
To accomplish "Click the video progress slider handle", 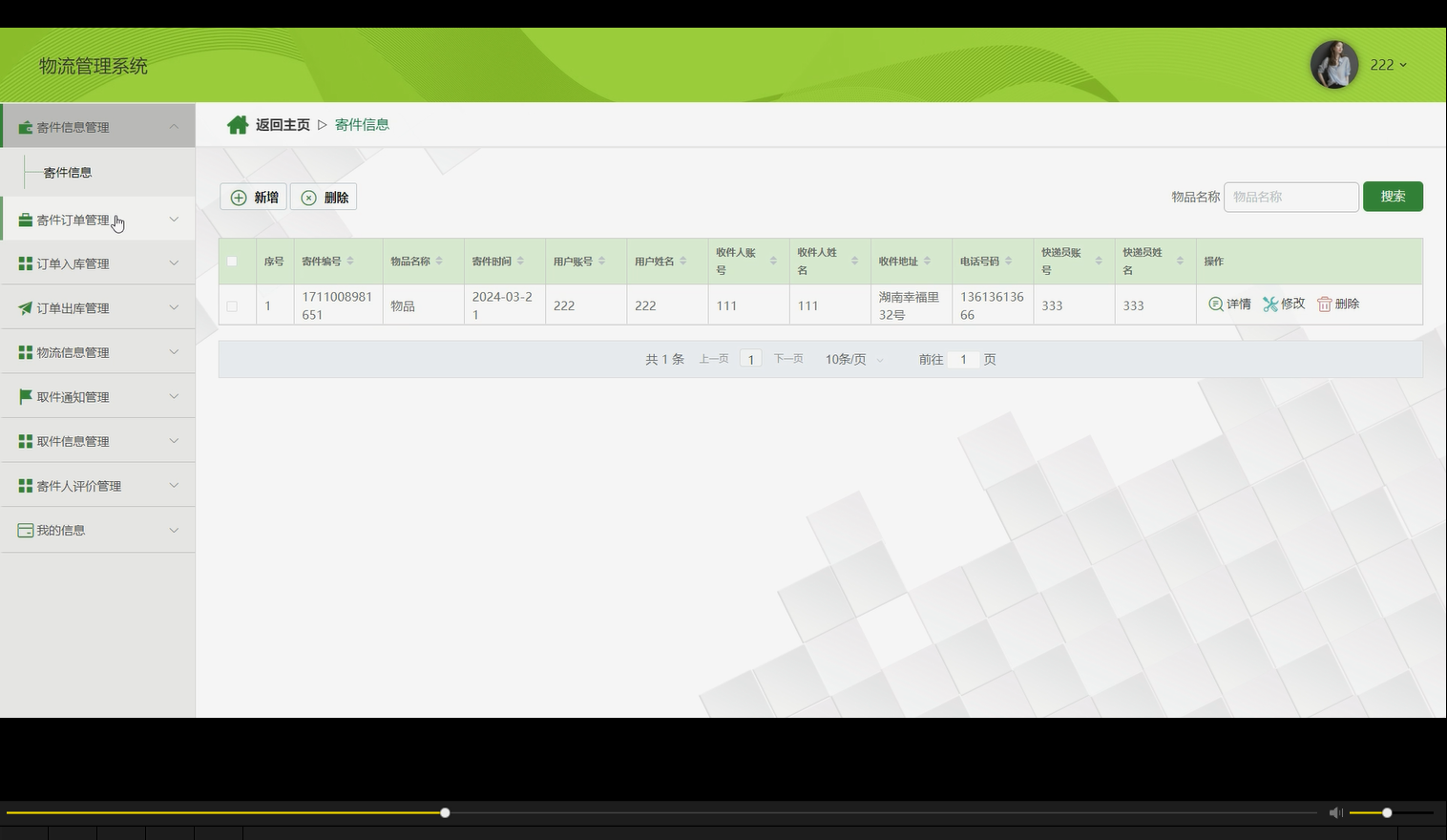I will click(x=445, y=812).
